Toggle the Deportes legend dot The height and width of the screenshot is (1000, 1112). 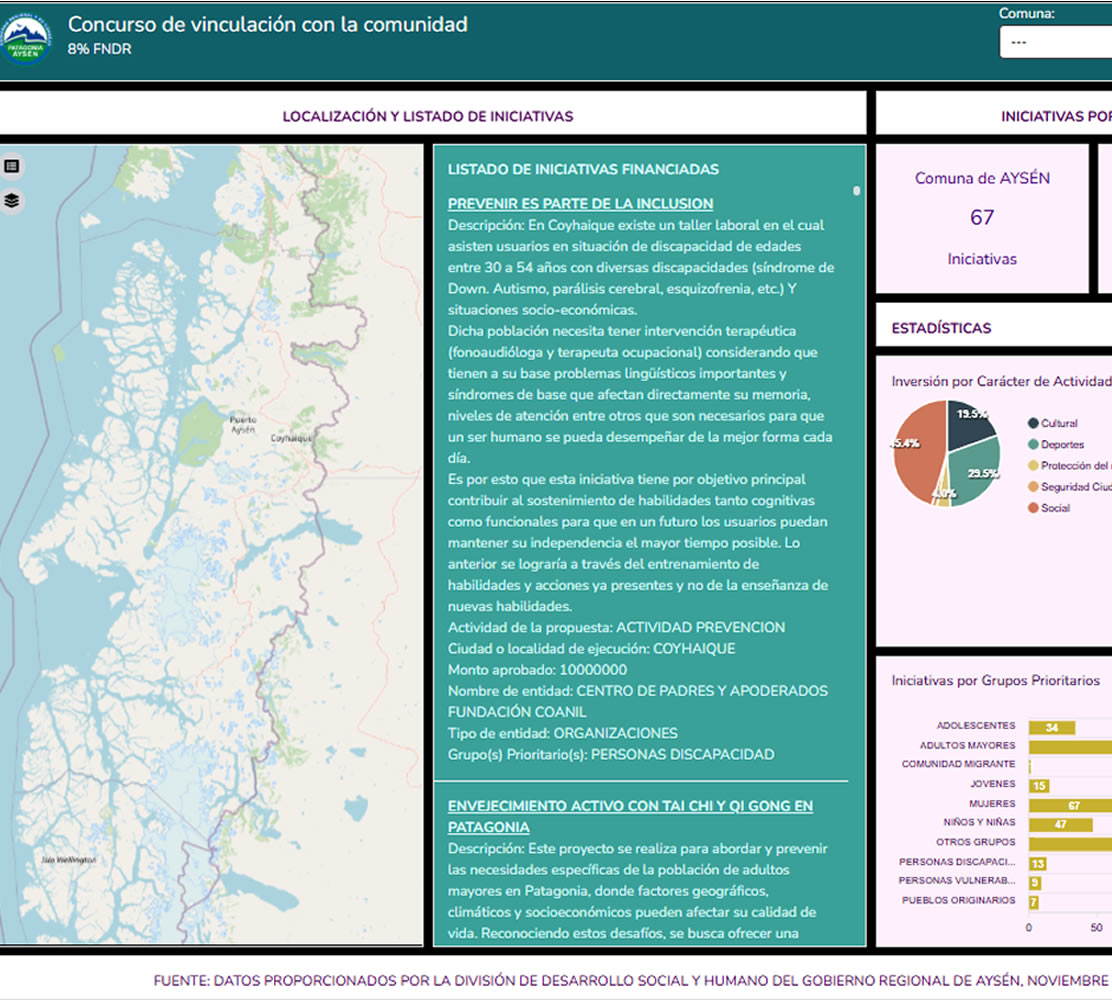coord(1033,445)
